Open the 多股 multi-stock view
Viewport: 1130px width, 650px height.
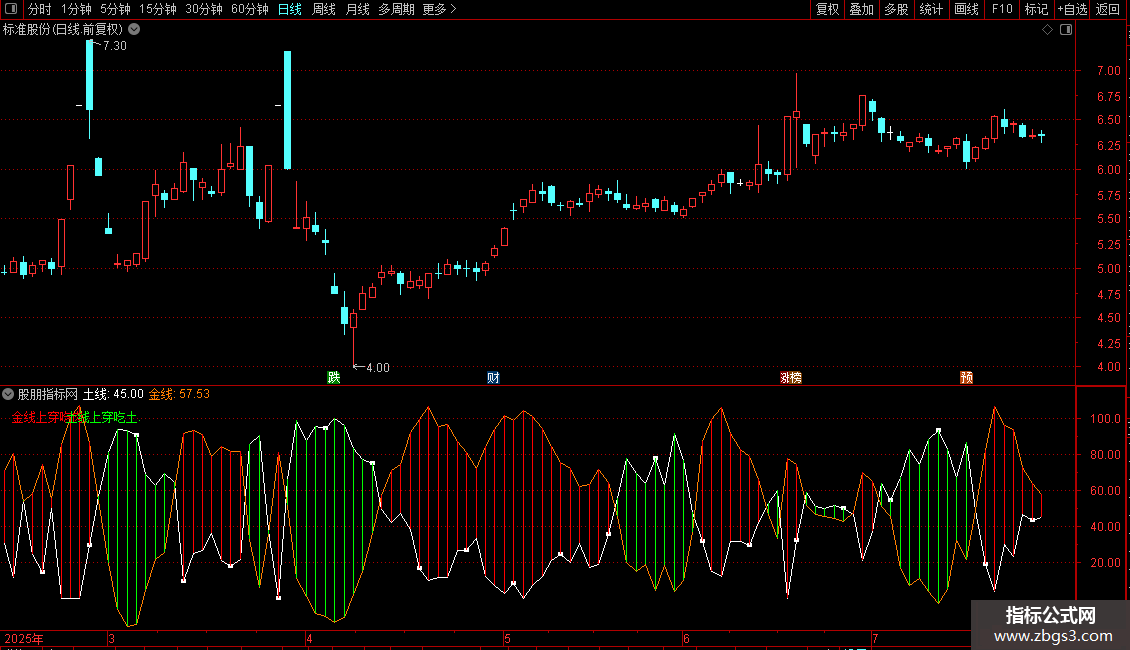click(x=897, y=9)
